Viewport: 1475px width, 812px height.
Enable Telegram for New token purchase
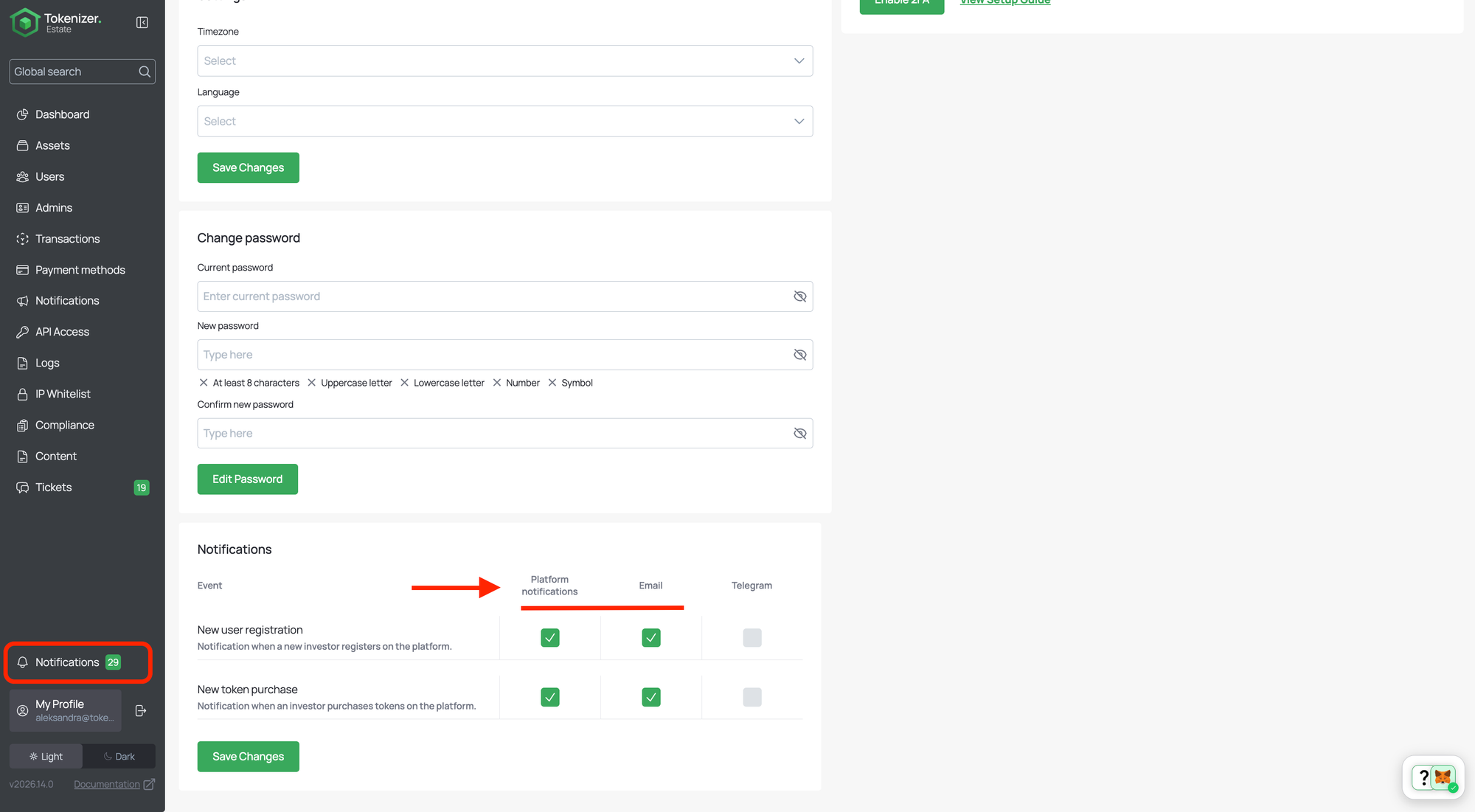point(752,698)
